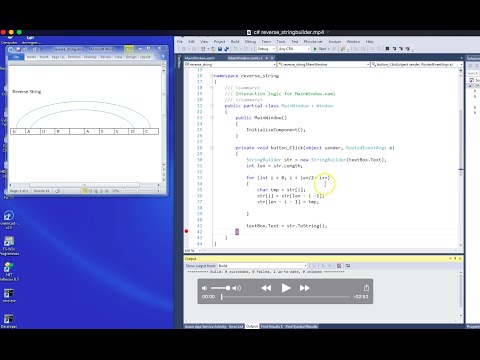Screen dimensions: 480x360
Task: Open the File tab in Microsoft Word
Action: point(16,57)
